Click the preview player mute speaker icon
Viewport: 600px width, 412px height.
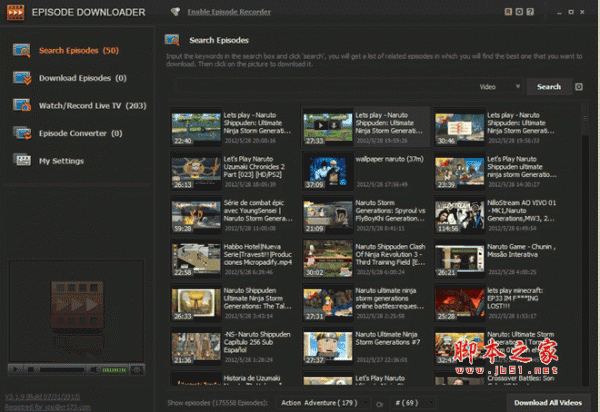pyautogui.click(x=93, y=370)
